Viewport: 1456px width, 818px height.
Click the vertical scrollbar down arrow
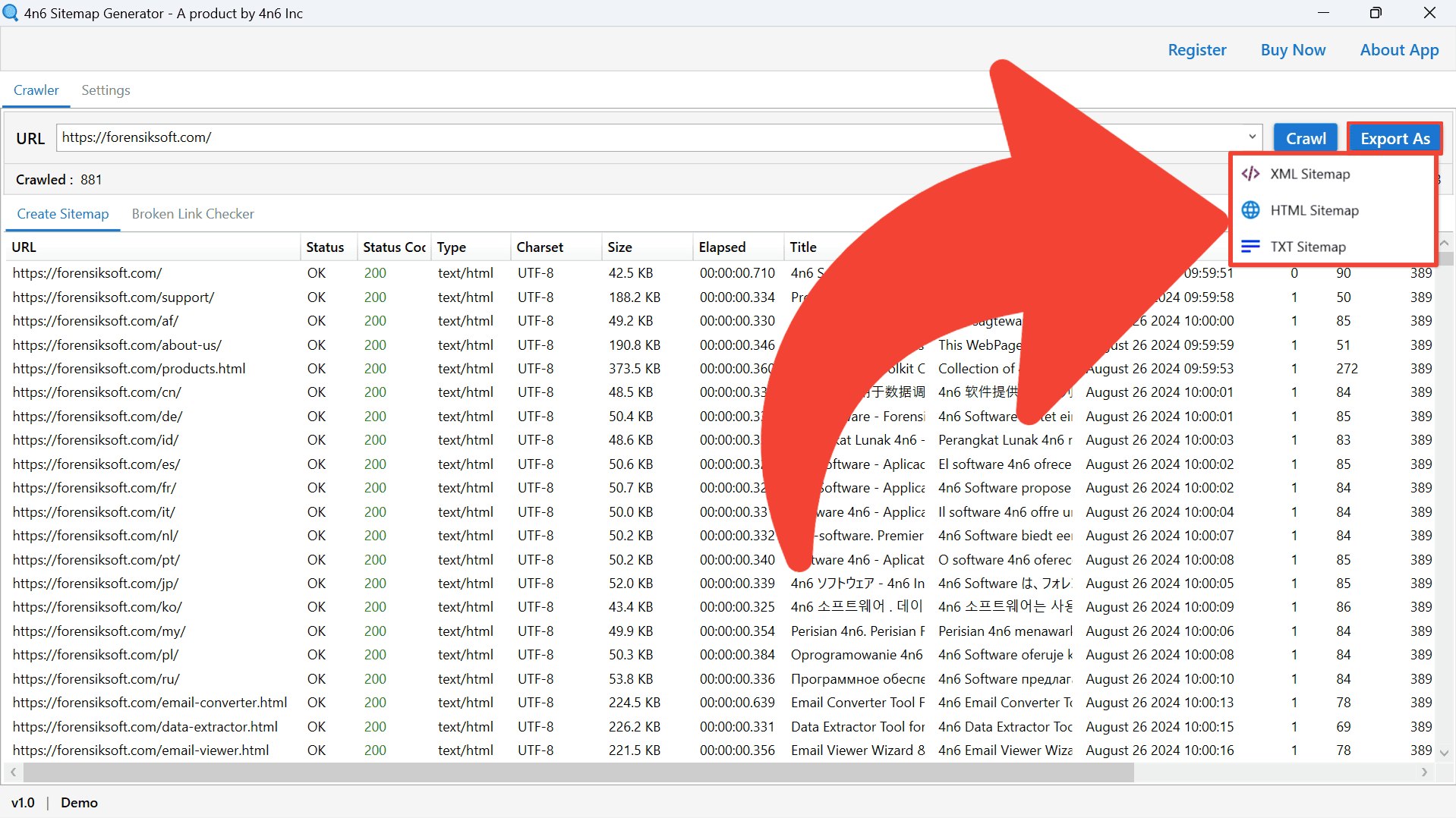coord(1444,753)
